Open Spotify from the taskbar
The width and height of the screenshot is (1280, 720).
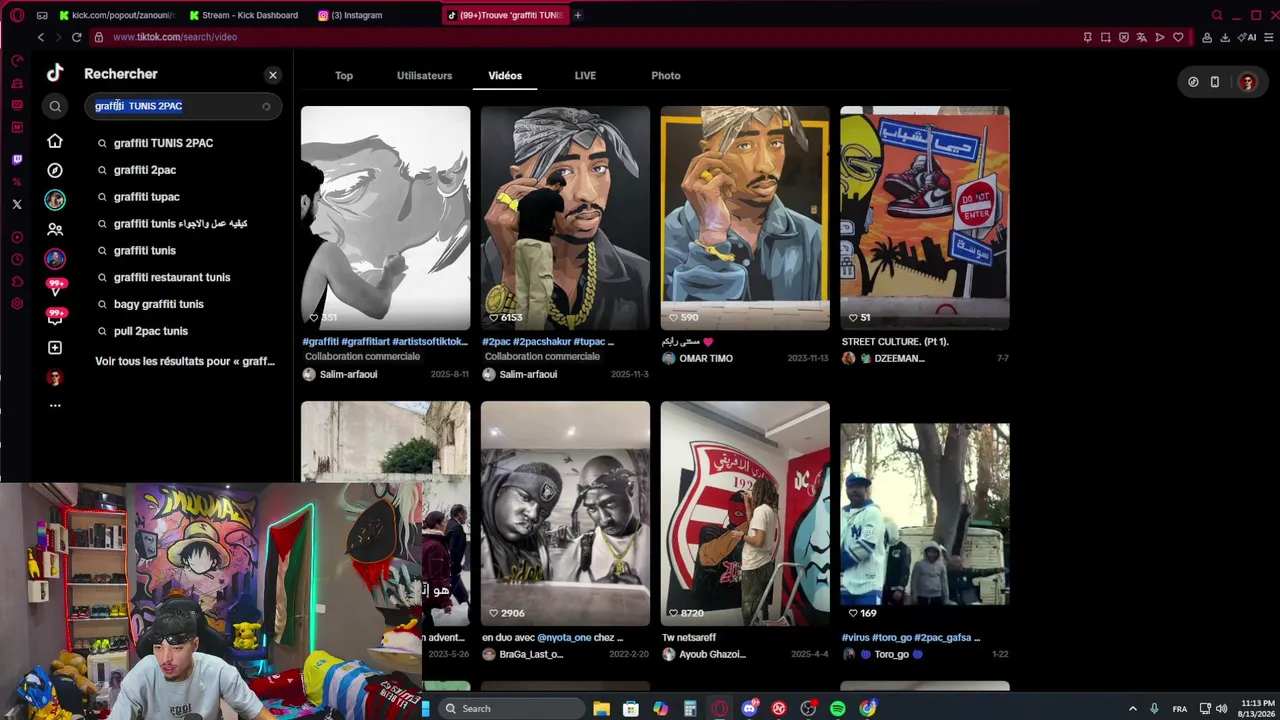click(838, 708)
